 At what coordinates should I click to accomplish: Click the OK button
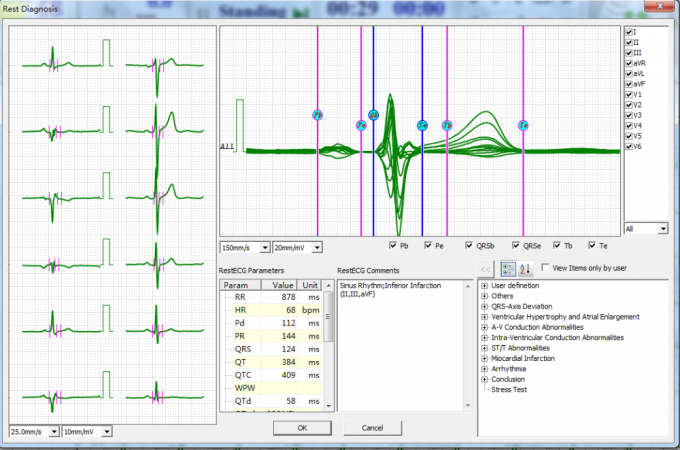pos(302,428)
